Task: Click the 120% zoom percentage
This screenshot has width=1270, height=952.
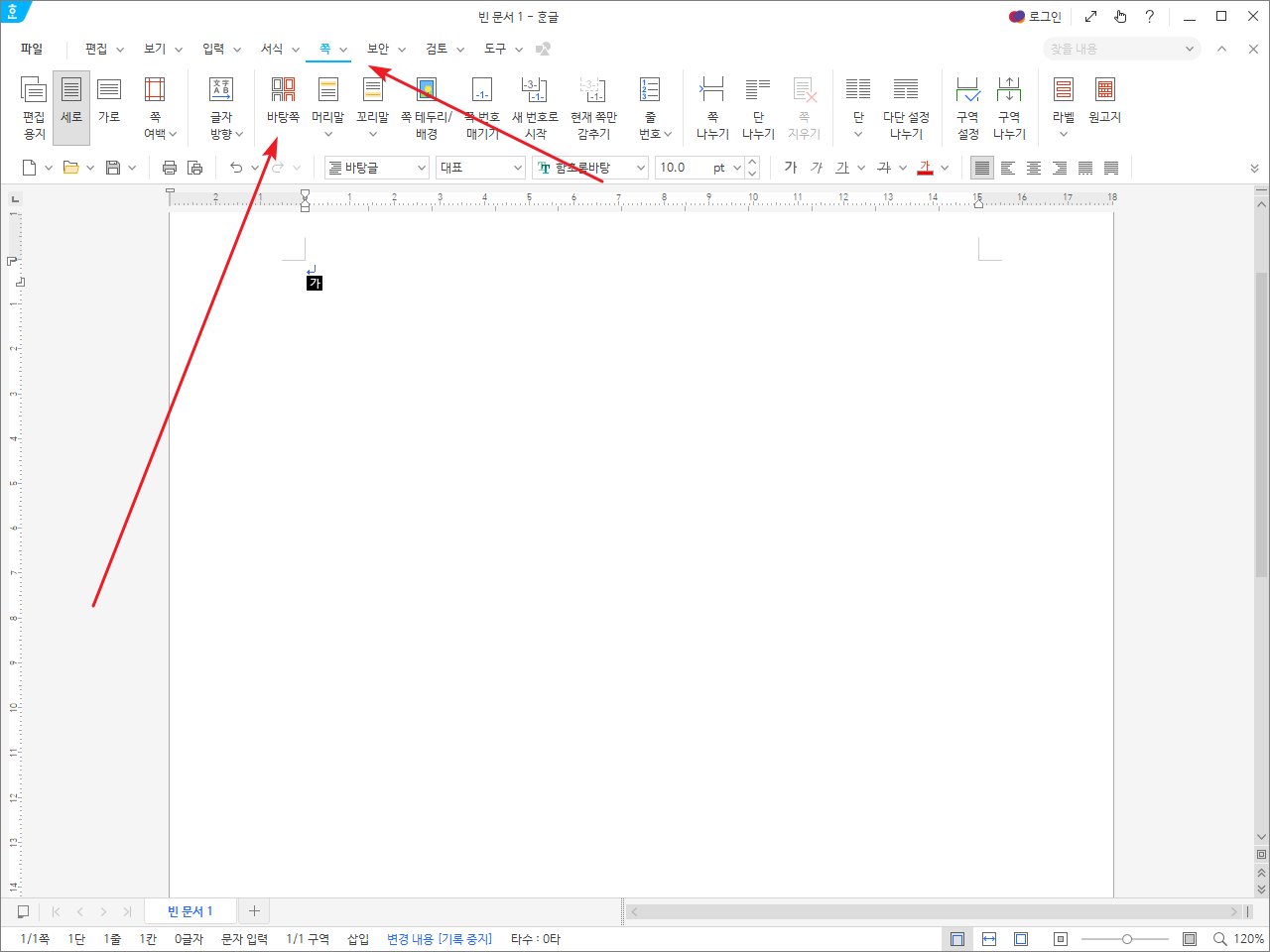Action: 1249,939
